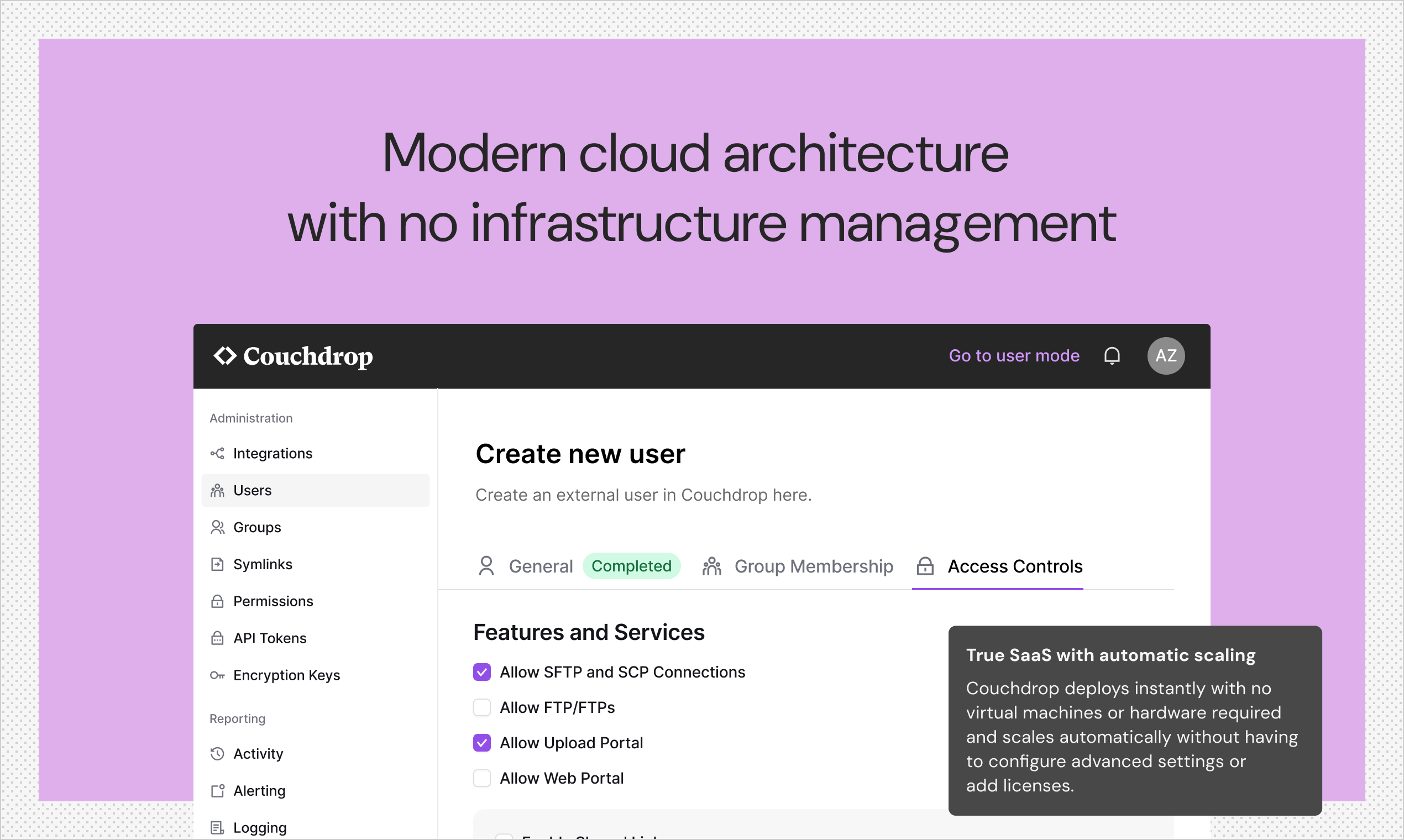Switch to the General tab
This screenshot has width=1404, height=840.
540,566
